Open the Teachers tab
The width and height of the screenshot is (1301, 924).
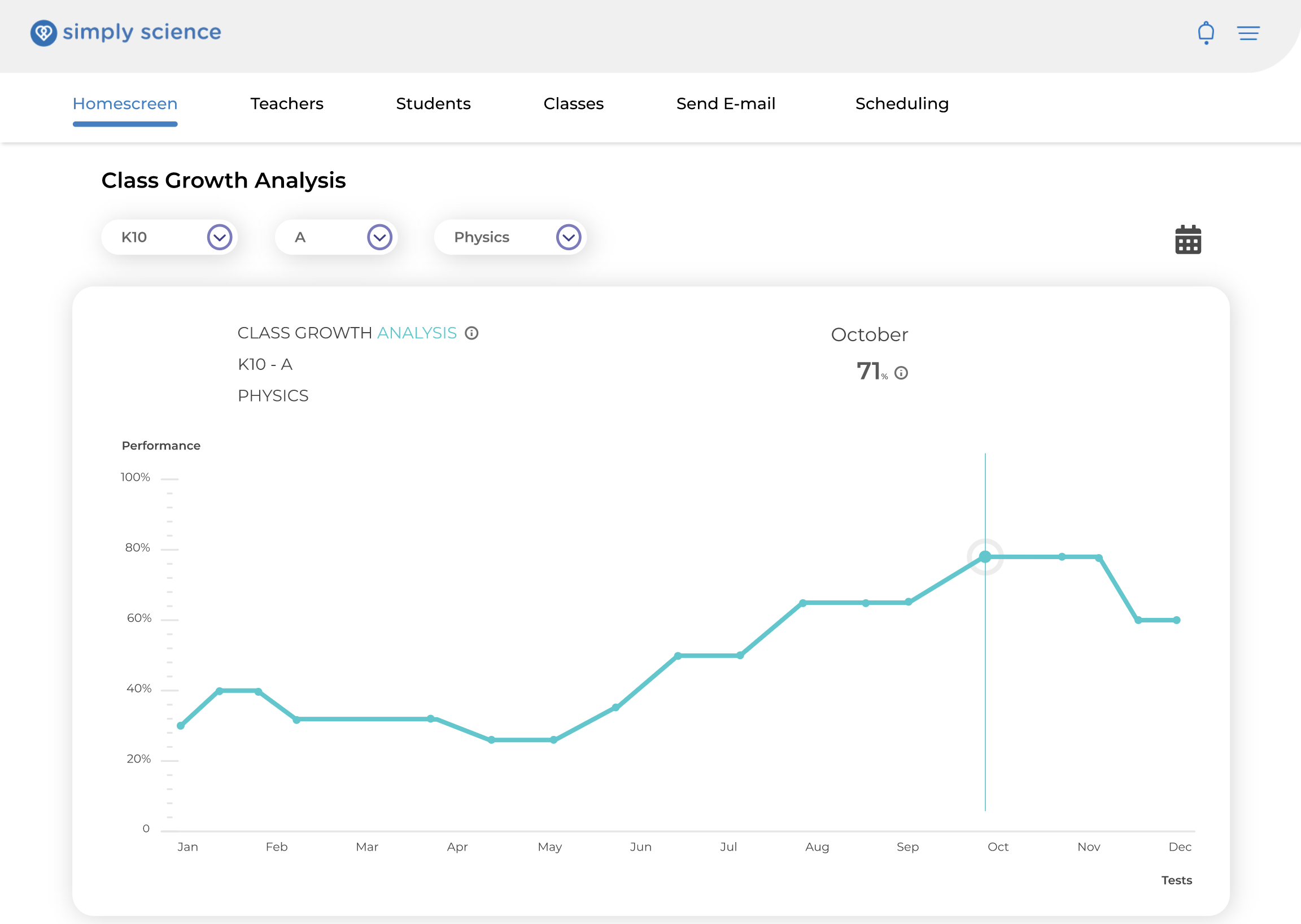(287, 103)
